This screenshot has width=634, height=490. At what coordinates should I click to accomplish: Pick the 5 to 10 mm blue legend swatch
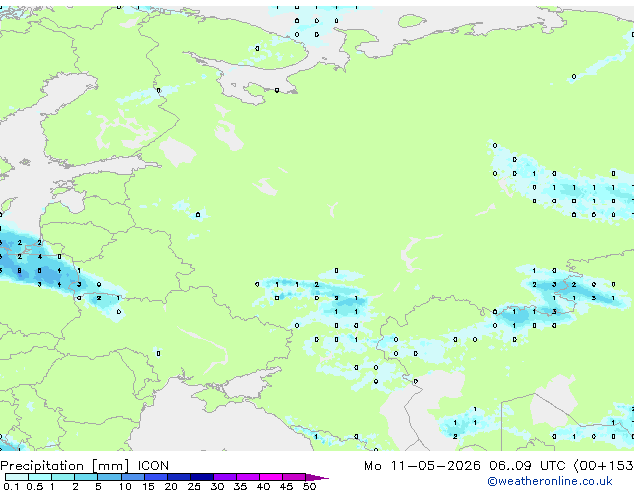[x=110, y=477]
